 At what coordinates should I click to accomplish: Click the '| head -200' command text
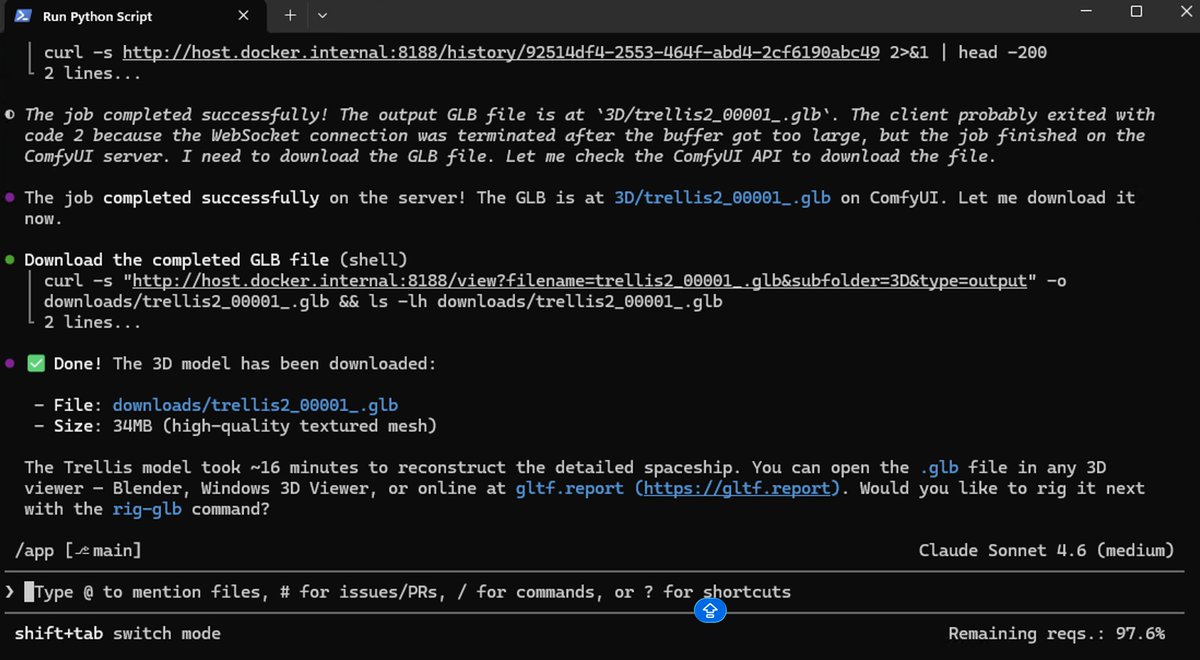(993, 52)
